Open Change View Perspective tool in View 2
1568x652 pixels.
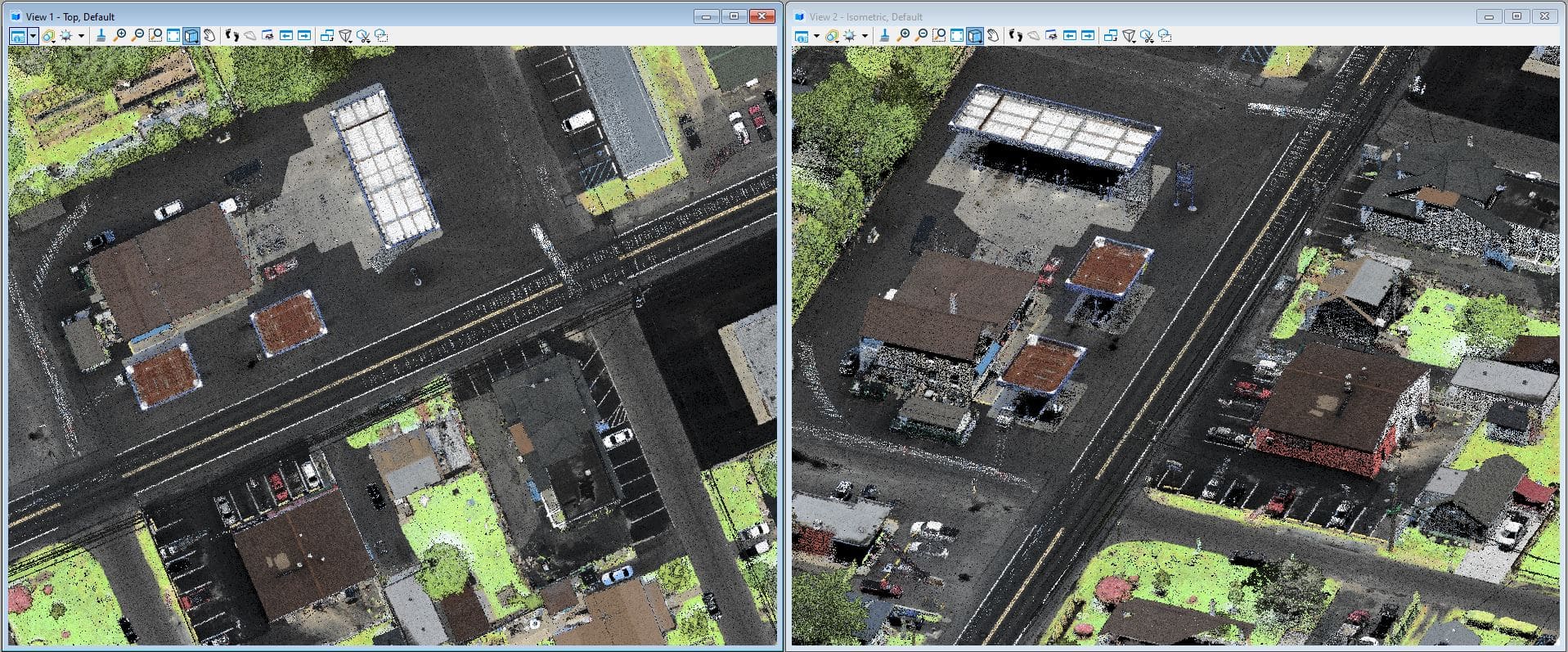pyautogui.click(x=1129, y=36)
